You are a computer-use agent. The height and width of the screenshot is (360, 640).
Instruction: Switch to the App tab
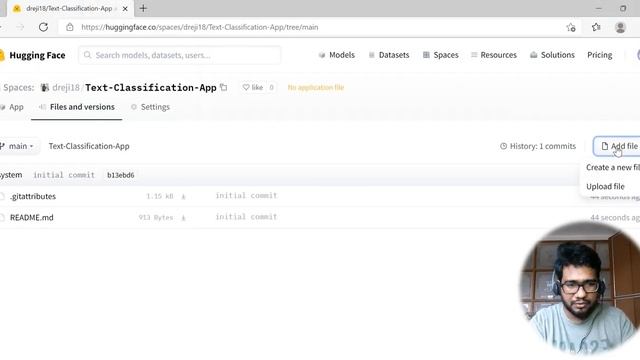tap(12, 107)
